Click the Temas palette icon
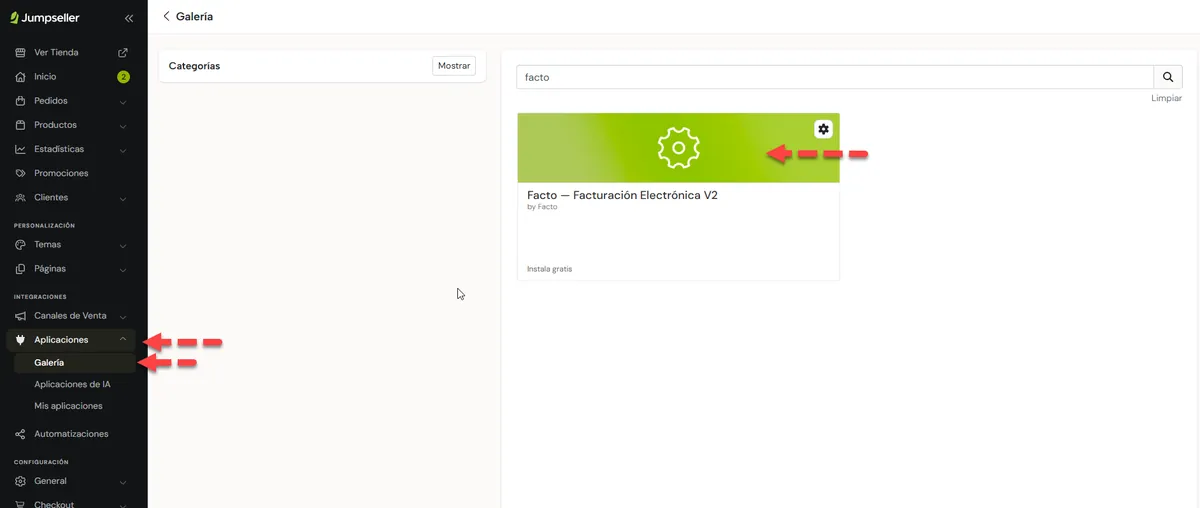The image size is (1200, 508). pos(20,245)
